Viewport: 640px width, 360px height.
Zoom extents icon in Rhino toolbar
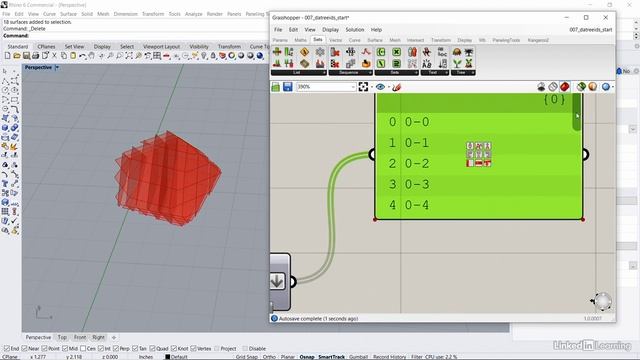pos(129,56)
